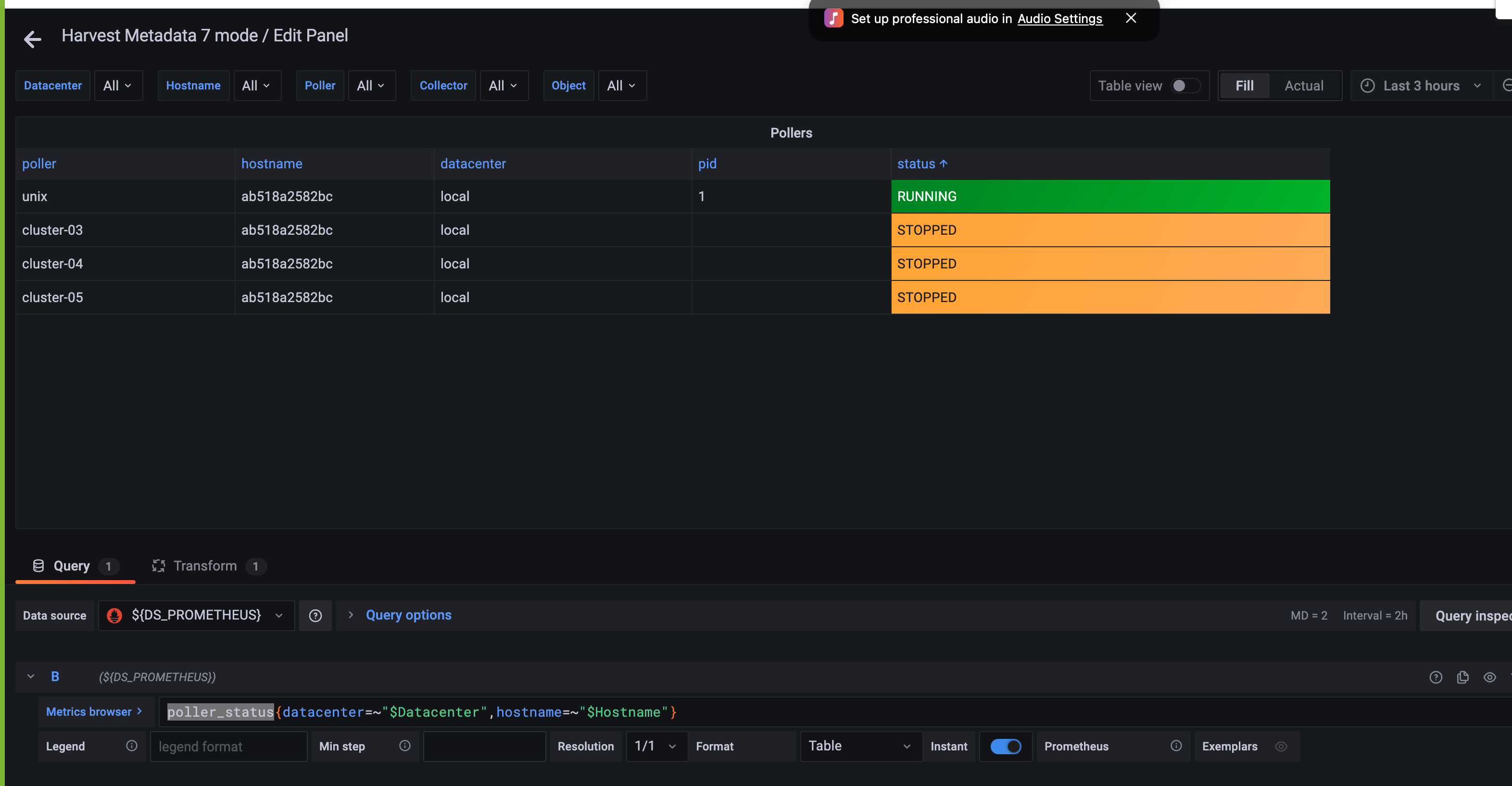This screenshot has height=786, width=1512.
Task: Click the Exemplars eye icon
Action: click(x=1281, y=746)
